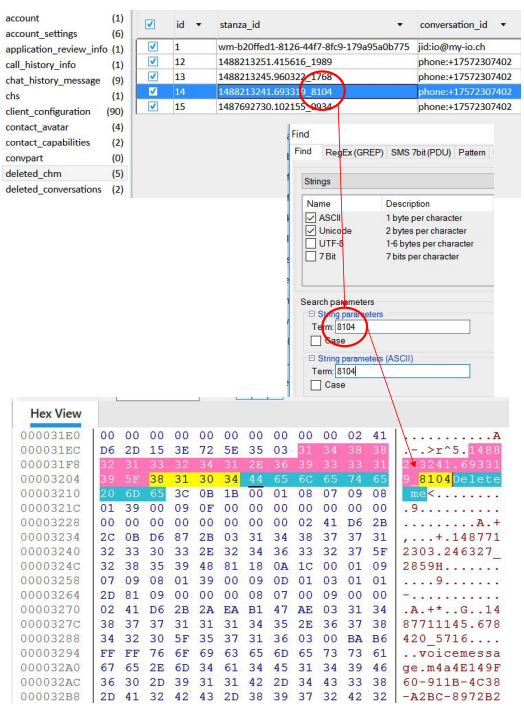The width and height of the screenshot is (524, 708).
Task: Open the conversation_id column filter dropdown
Action: [503, 25]
